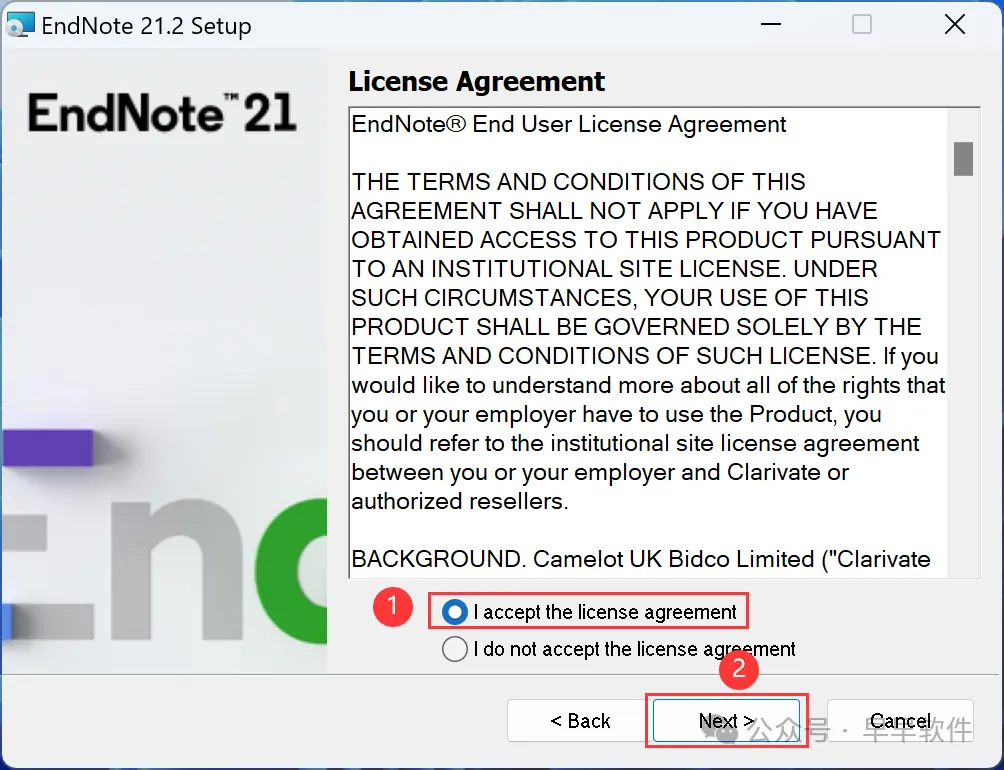Image resolution: width=1004 pixels, height=770 pixels.
Task: Click the EndNote setup icon in title bar
Action: 19,25
